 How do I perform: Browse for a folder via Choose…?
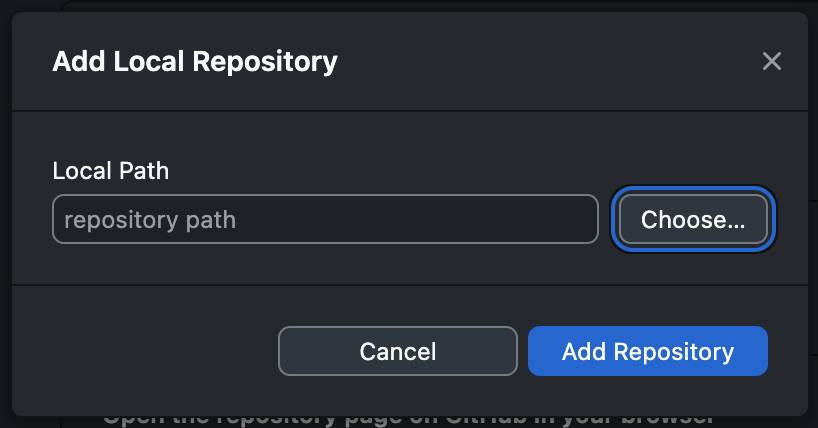click(x=693, y=219)
